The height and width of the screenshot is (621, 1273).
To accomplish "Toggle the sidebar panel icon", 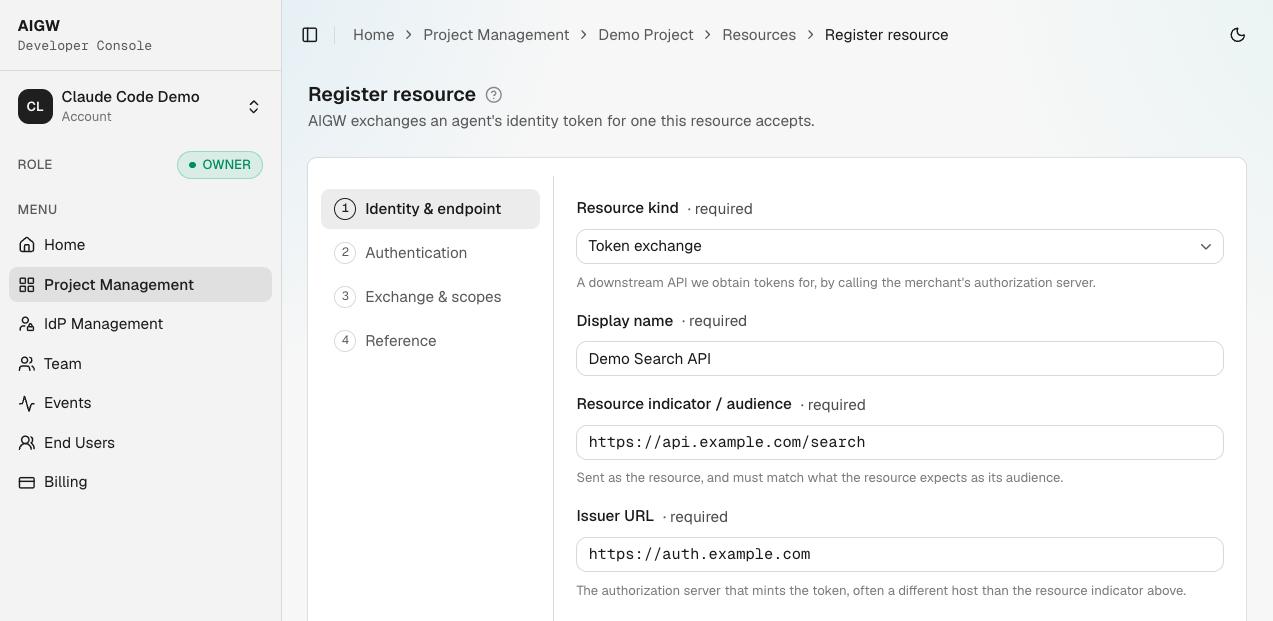I will click(x=310, y=35).
